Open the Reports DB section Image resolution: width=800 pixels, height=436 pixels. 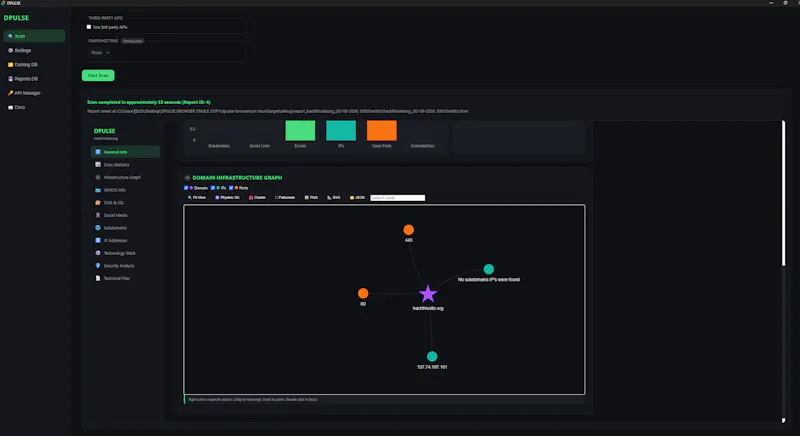pyautogui.click(x=34, y=79)
